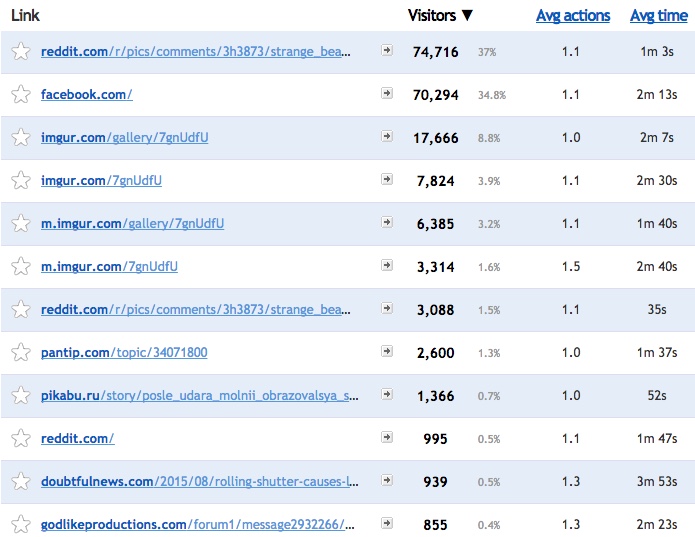The image size is (695, 537).
Task: Click the 855 visitor count
Action: coord(435,525)
